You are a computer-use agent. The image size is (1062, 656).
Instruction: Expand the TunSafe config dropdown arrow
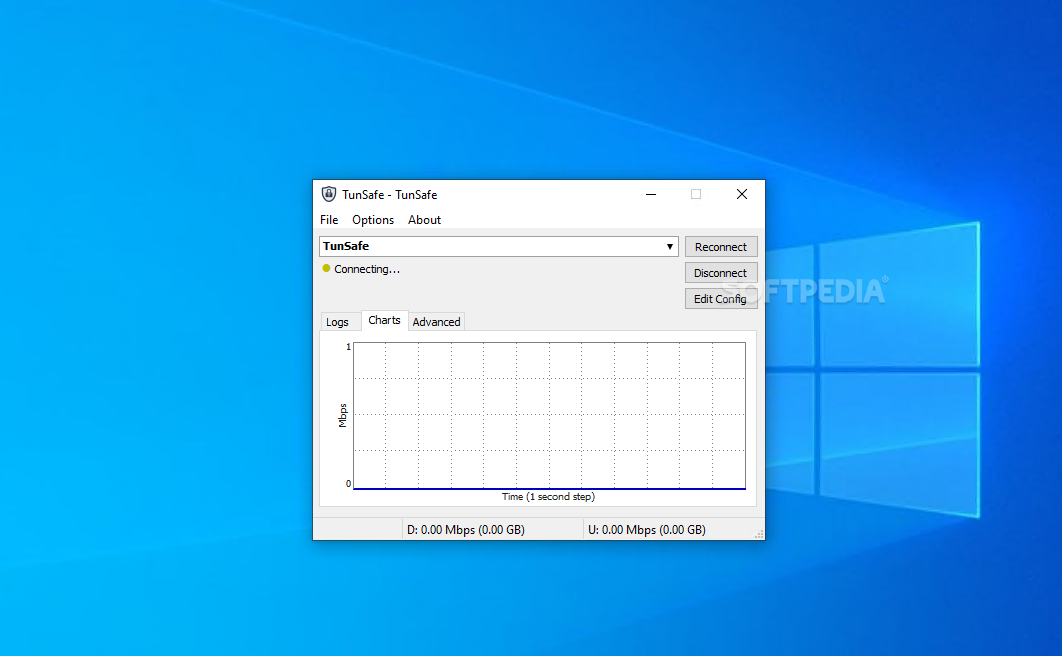(x=669, y=246)
